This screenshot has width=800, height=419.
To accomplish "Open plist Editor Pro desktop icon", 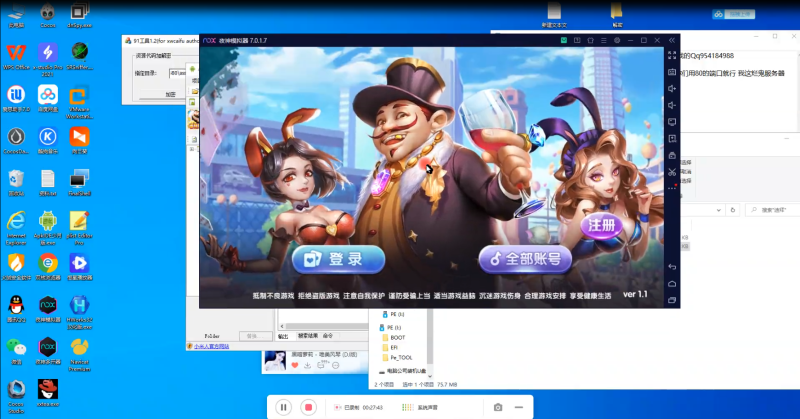I will 79,228.
